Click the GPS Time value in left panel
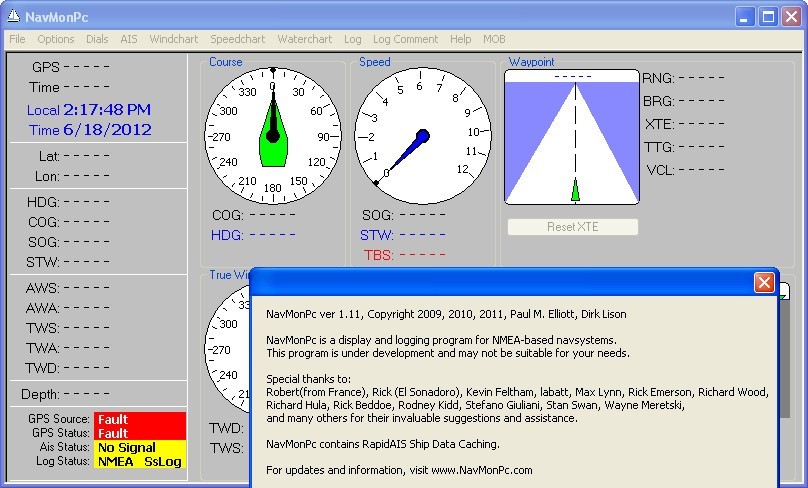This screenshot has height=488, width=808. (x=87, y=87)
